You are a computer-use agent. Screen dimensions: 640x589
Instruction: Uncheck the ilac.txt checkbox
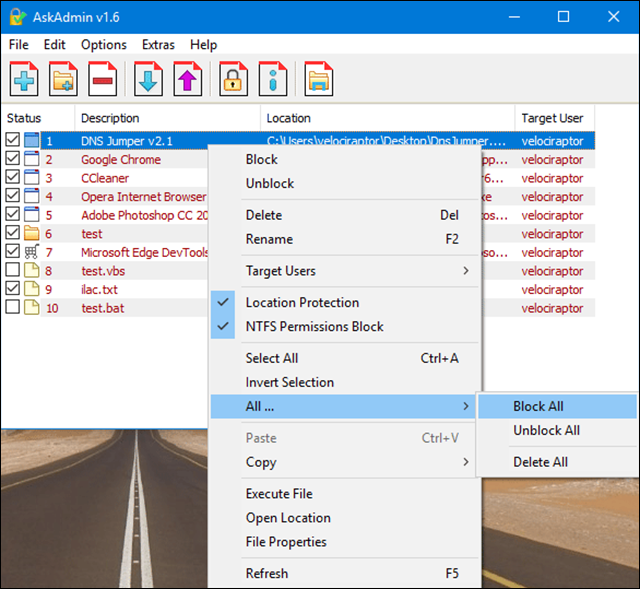[13, 288]
